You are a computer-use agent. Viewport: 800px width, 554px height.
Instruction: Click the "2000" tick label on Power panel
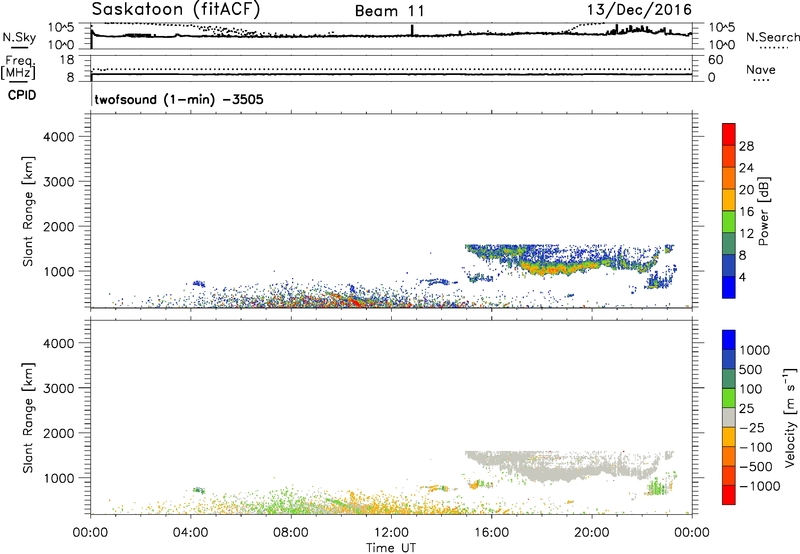(x=58, y=226)
